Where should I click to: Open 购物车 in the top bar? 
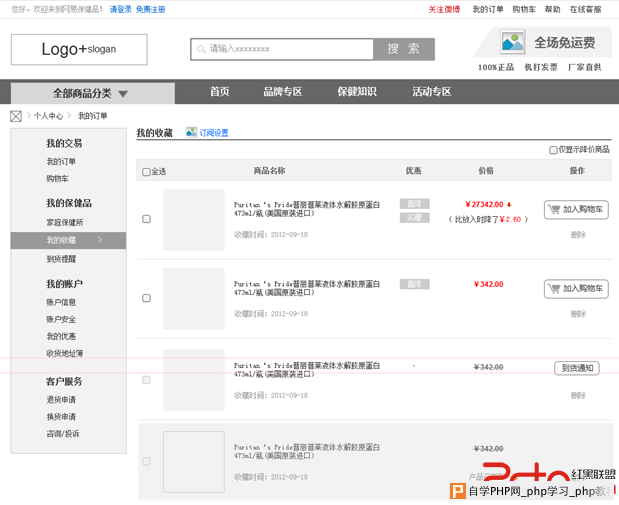(x=524, y=9)
